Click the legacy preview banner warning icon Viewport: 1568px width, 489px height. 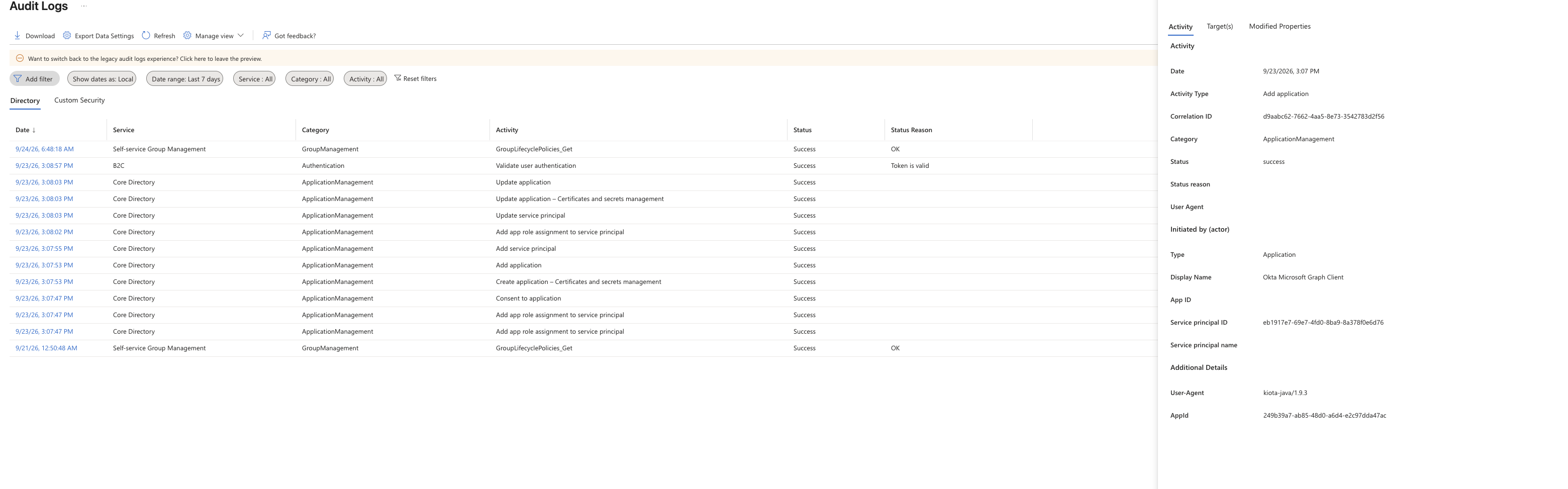(x=20, y=58)
